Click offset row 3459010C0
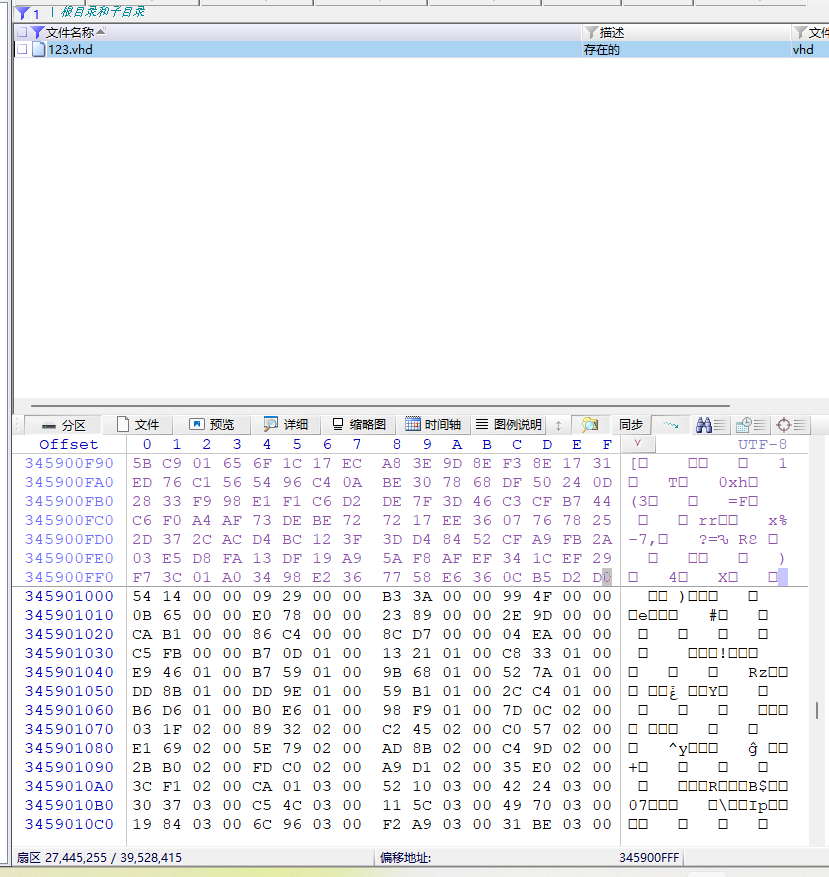The width and height of the screenshot is (829, 877). click(x=69, y=824)
